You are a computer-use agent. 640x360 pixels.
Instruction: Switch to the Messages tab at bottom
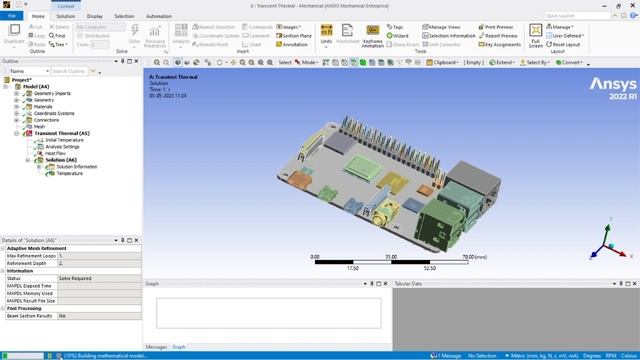click(156, 347)
